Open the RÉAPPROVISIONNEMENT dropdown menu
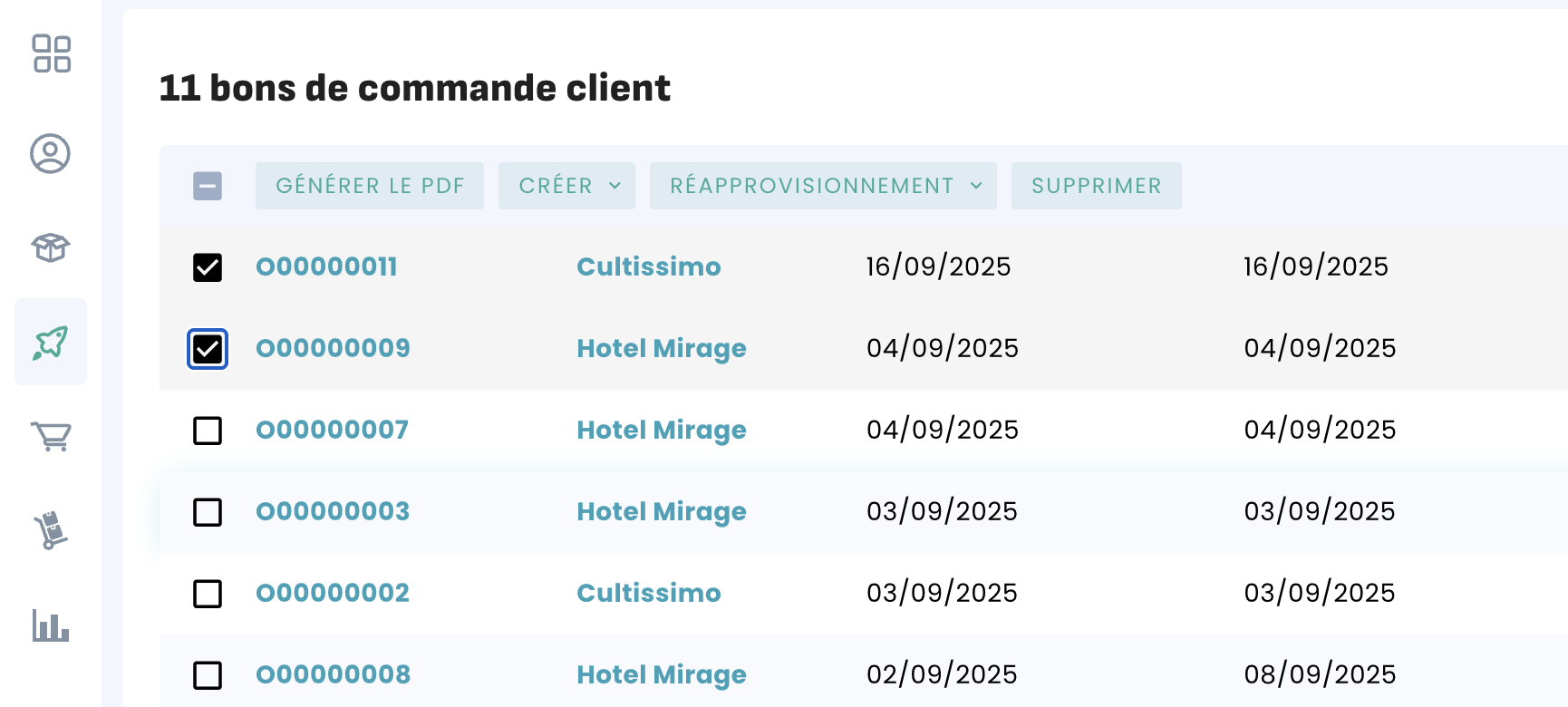The image size is (1568, 707). click(x=823, y=186)
